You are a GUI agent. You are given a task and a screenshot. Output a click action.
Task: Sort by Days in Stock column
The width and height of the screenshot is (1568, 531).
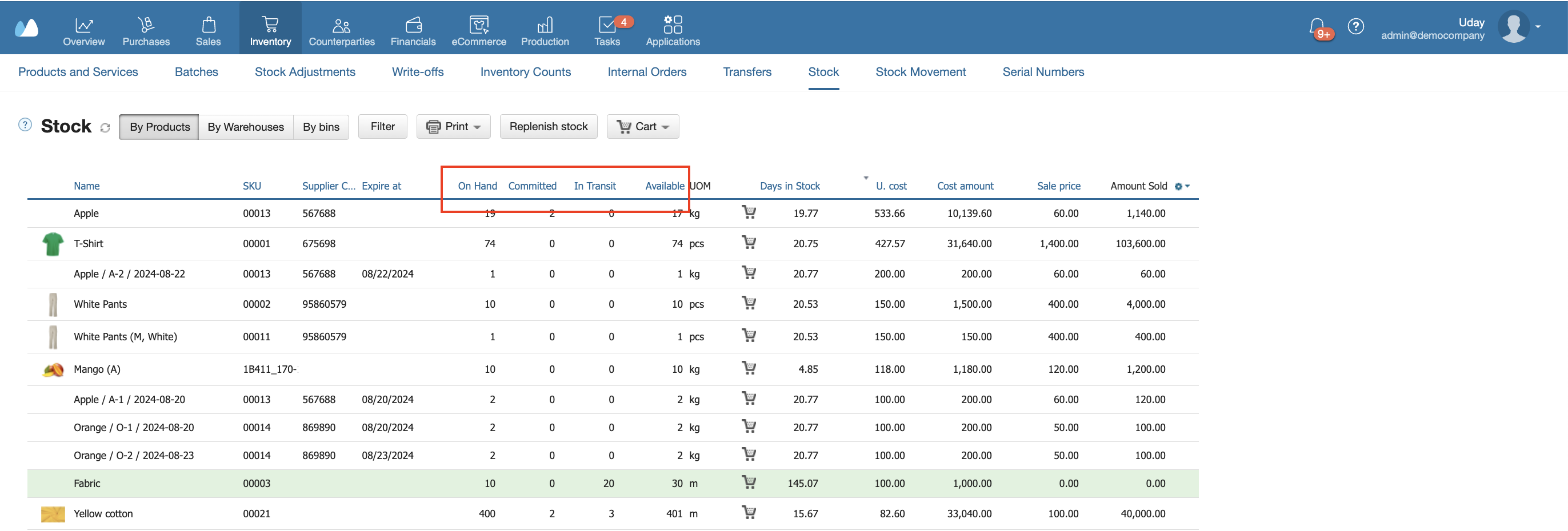point(790,186)
